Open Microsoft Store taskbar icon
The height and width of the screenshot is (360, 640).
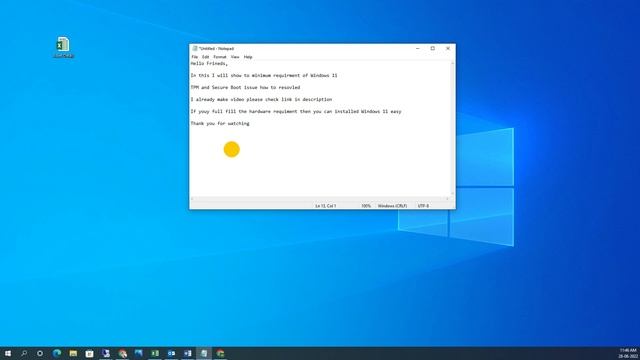coord(89,353)
